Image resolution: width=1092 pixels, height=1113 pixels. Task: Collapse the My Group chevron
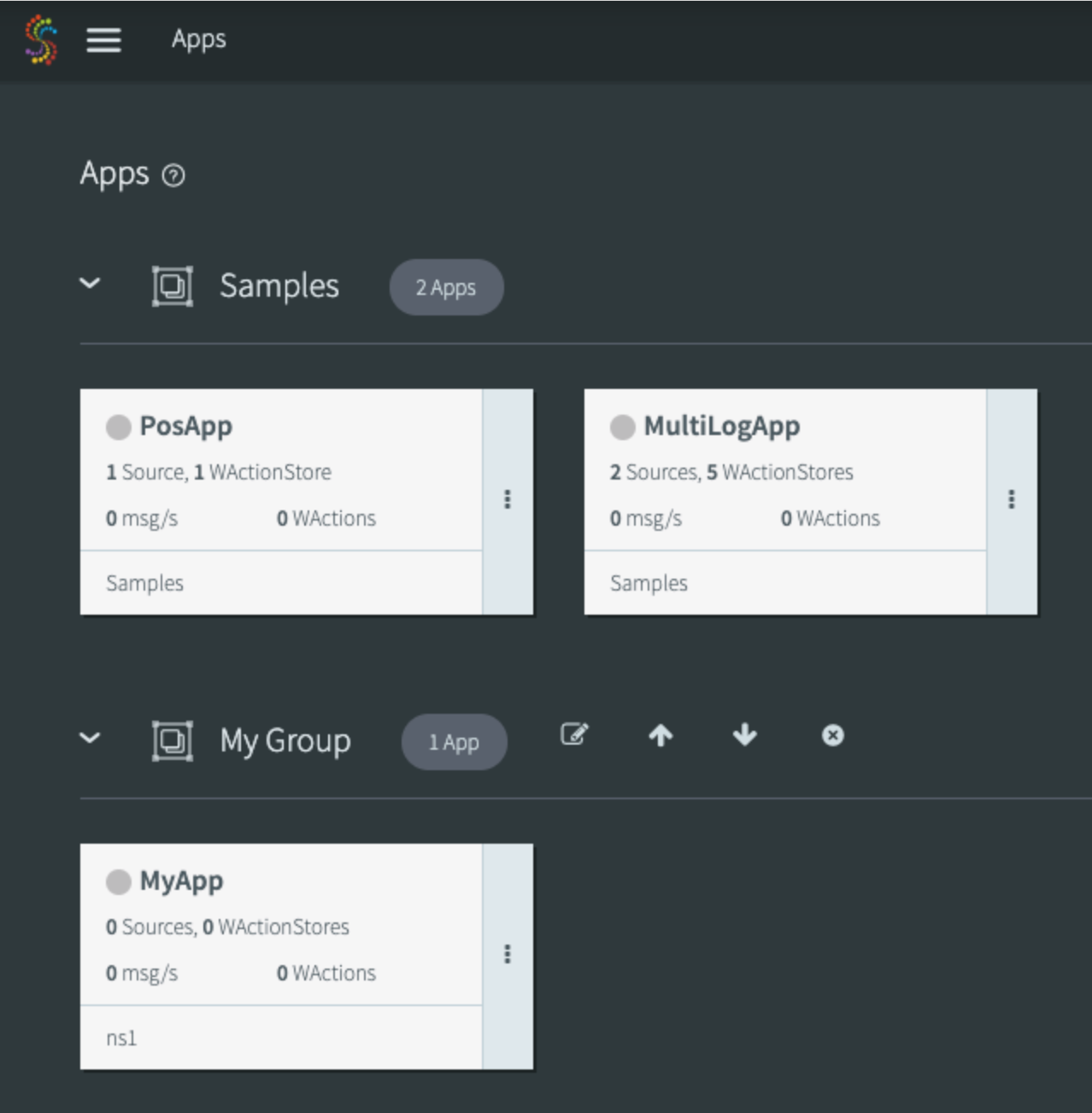pyautogui.click(x=90, y=738)
